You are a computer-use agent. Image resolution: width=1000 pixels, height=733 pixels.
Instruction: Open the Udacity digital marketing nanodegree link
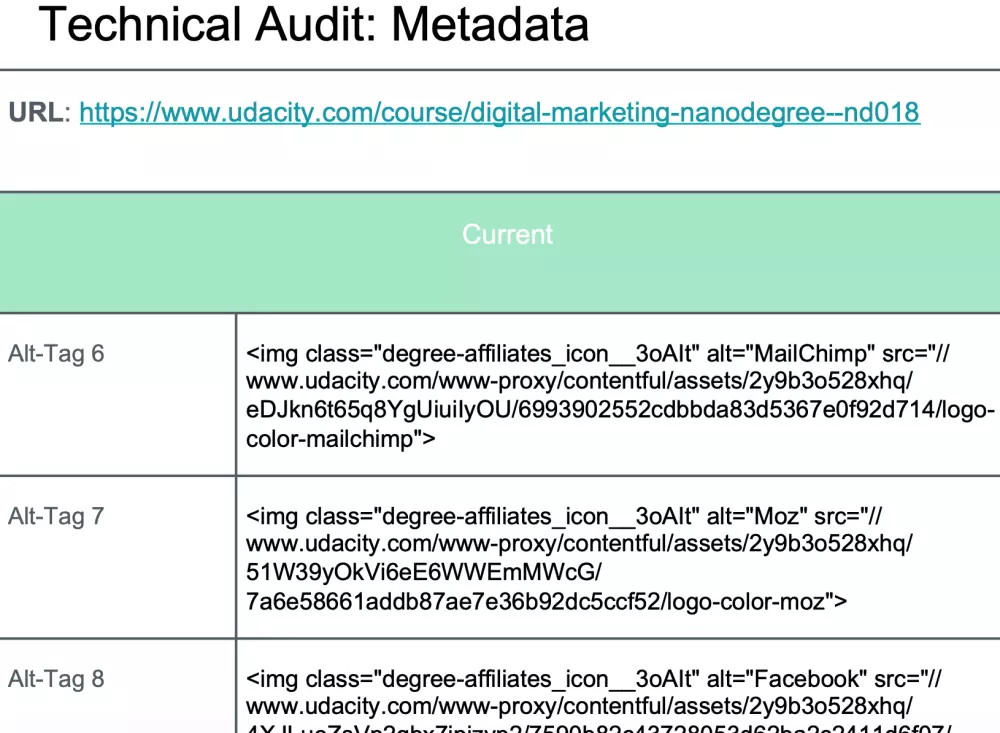click(499, 113)
